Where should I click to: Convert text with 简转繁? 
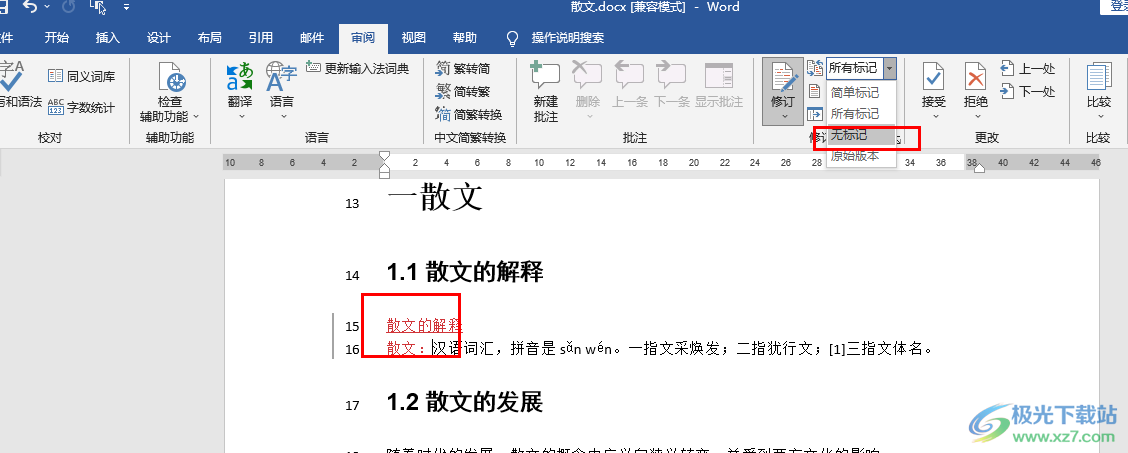click(463, 91)
